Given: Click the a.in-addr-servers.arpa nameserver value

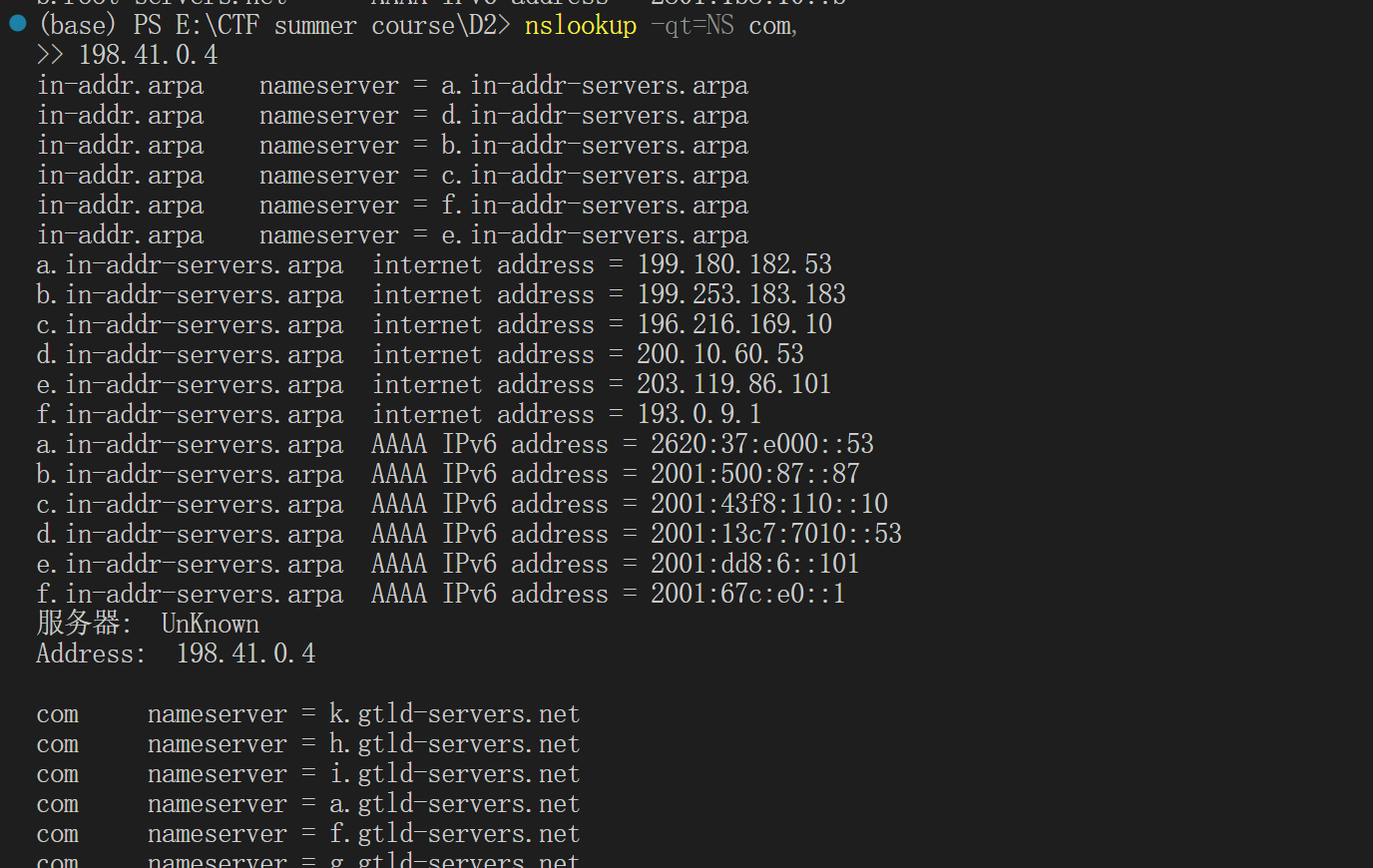Looking at the screenshot, I should pos(595,86).
